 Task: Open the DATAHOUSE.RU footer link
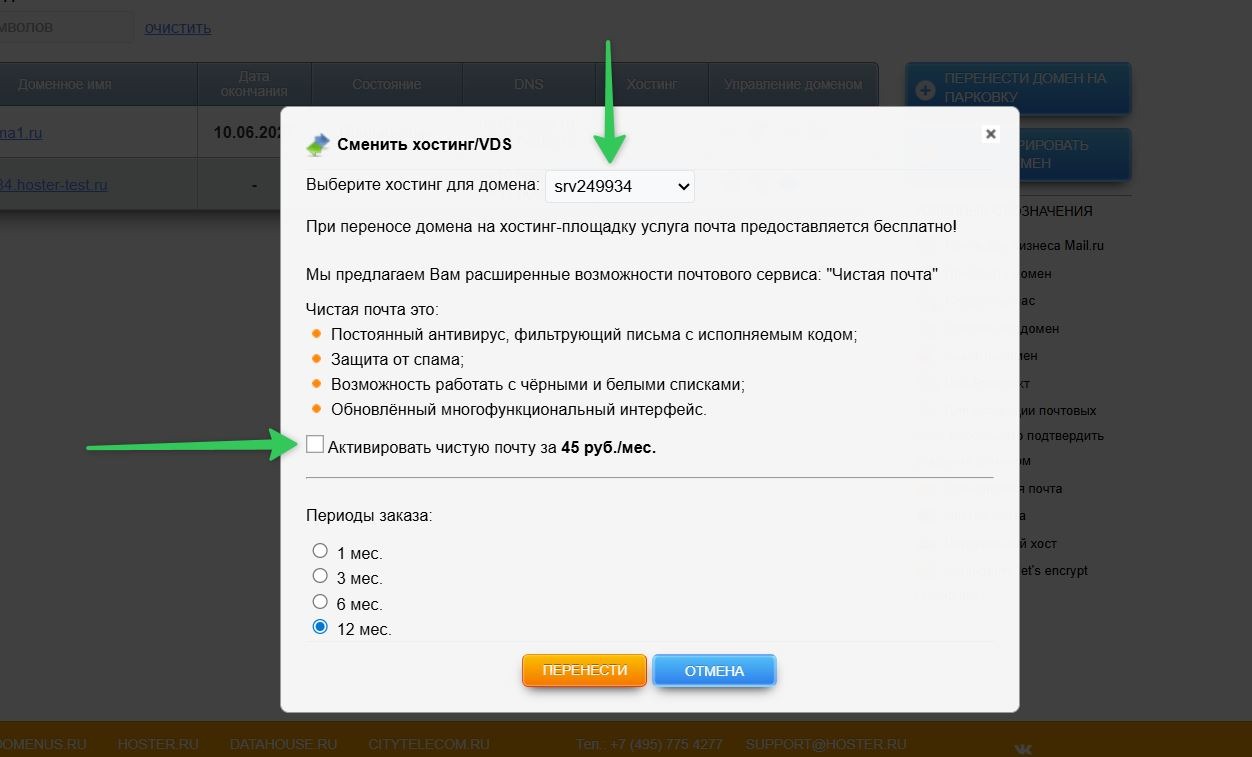283,744
